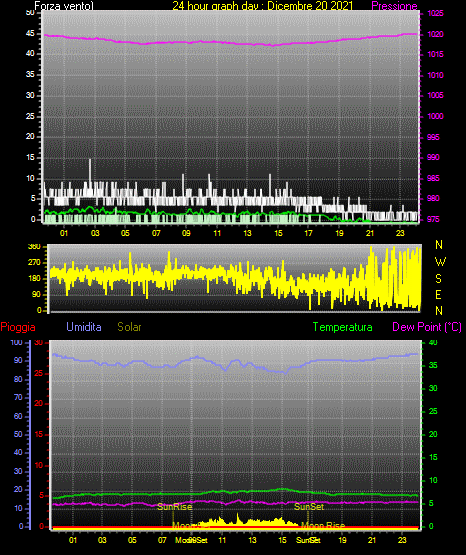This screenshot has height=555, width=466.
Task: Click the Pressione legend label
Action: (x=394, y=6)
